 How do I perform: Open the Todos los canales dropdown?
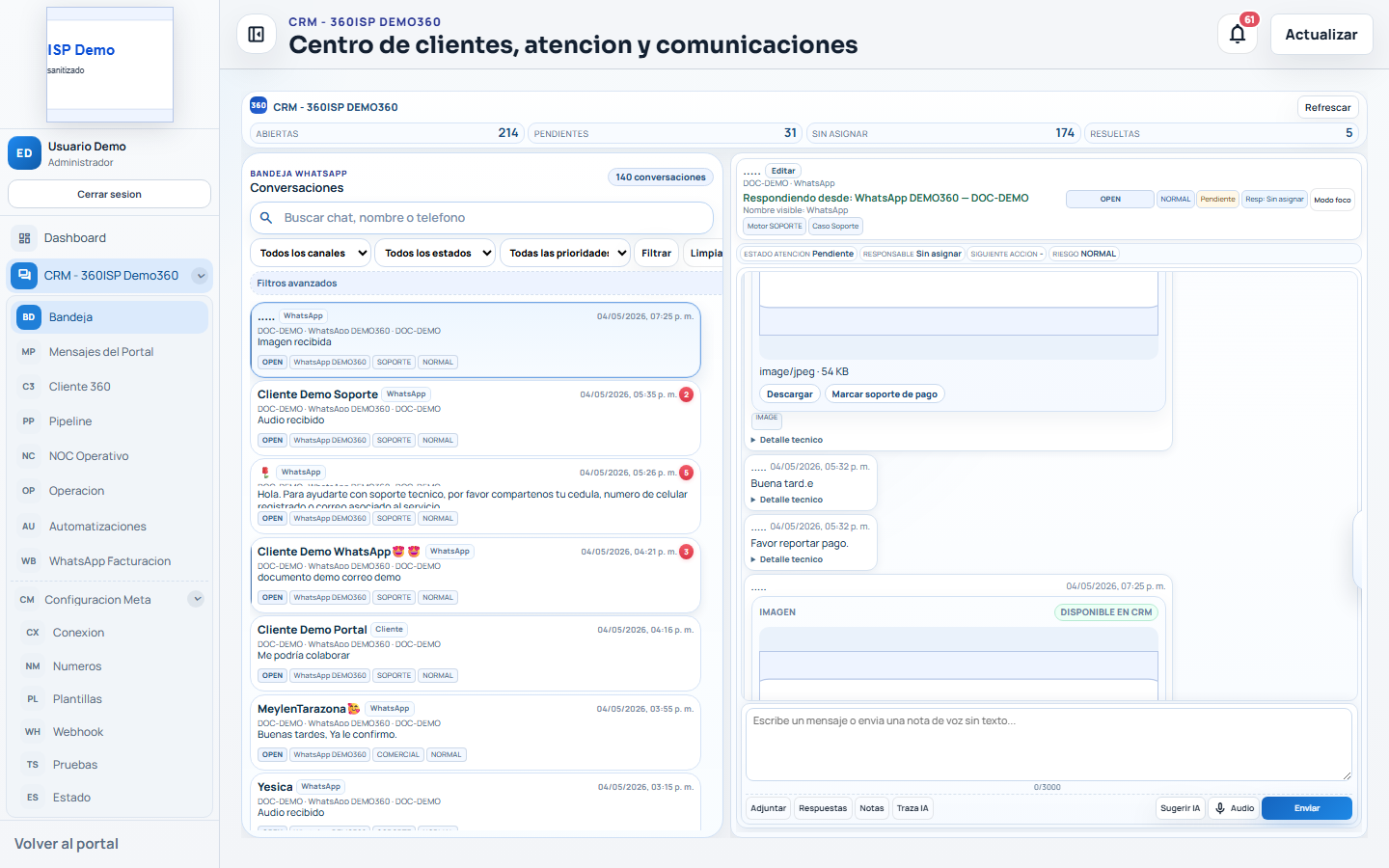click(x=313, y=253)
